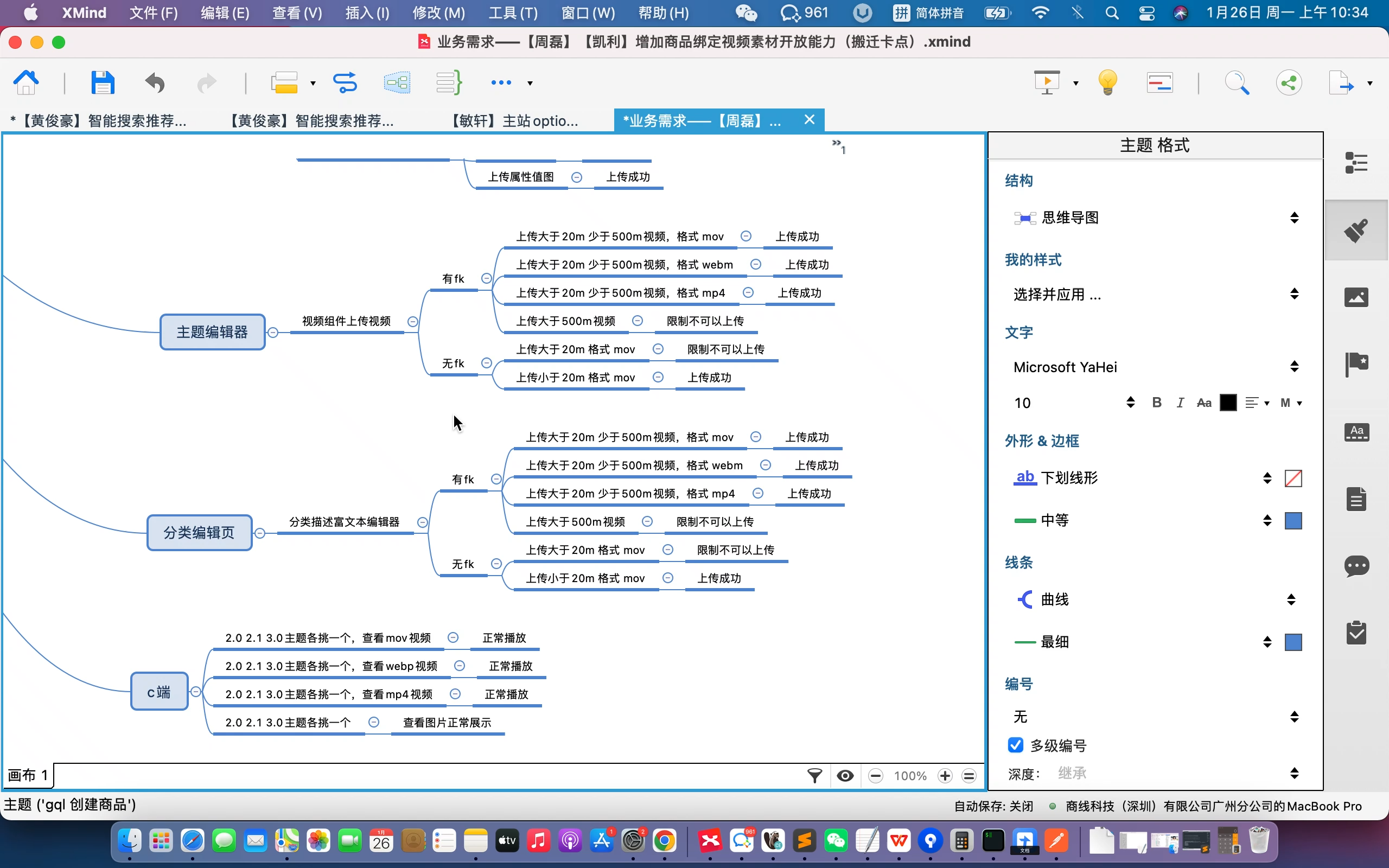Image resolution: width=1389 pixels, height=868 pixels.
Task: Open the Image sidebar panel icon
Action: (1356, 297)
